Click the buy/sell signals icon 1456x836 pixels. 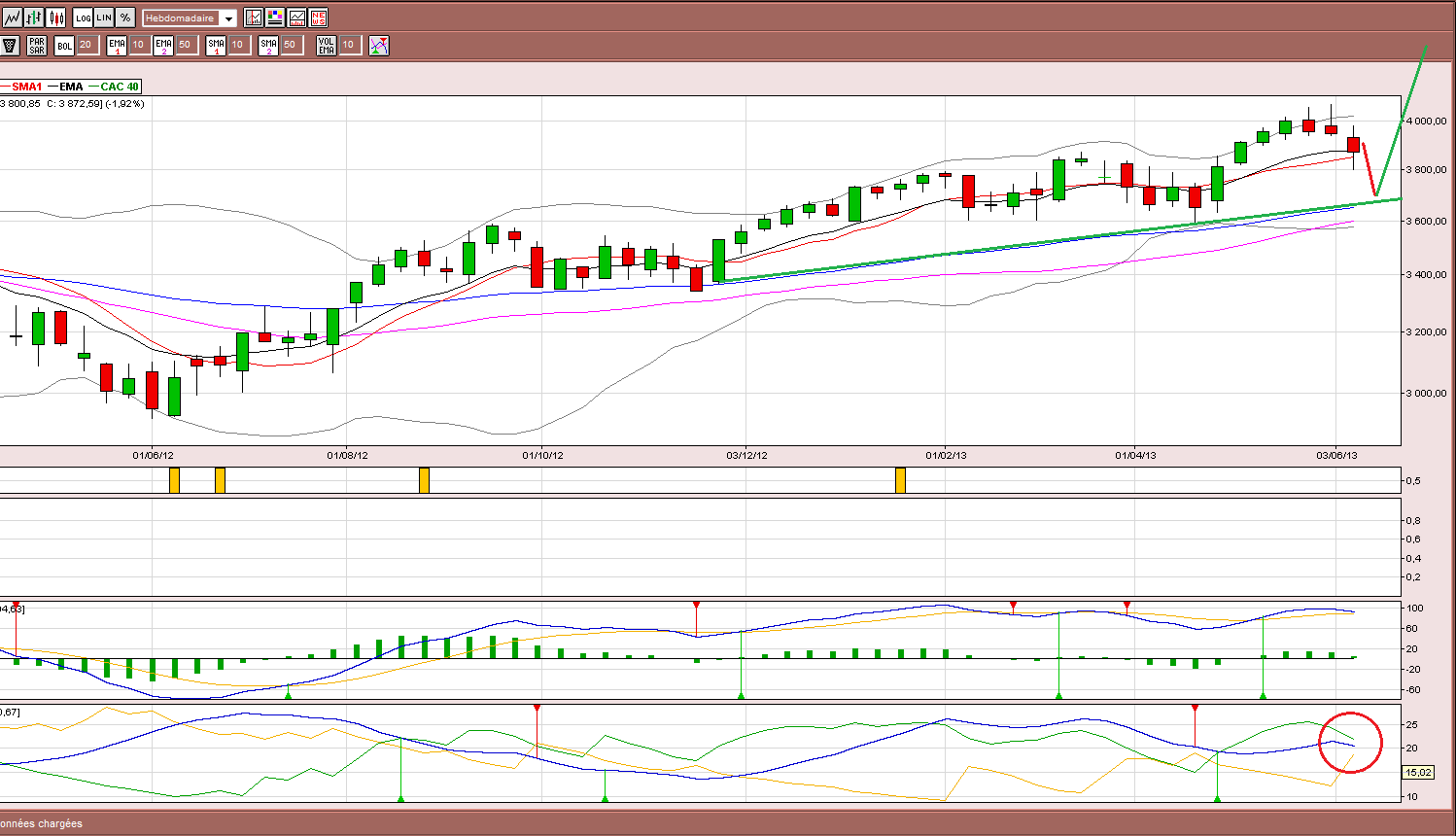[x=379, y=45]
